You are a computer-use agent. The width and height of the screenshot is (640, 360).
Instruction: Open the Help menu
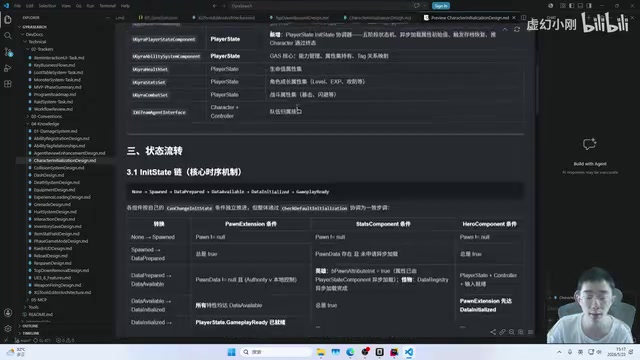126,6
